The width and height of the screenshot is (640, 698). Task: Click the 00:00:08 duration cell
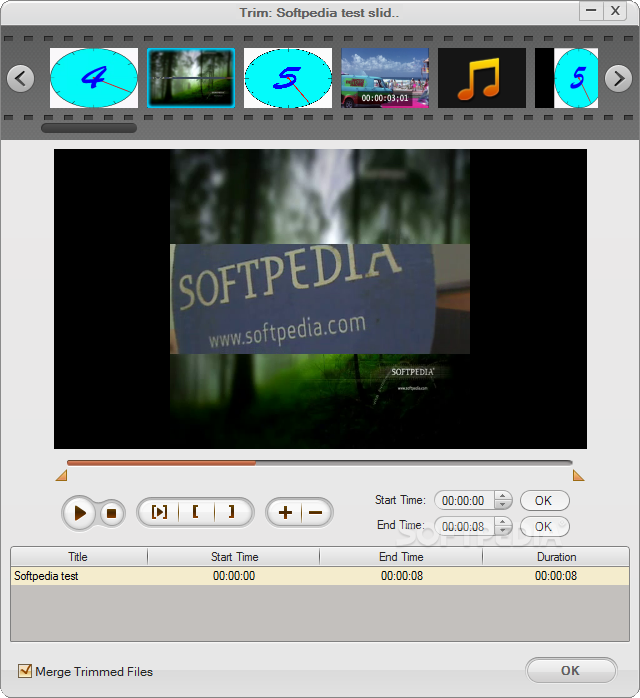(x=556, y=576)
